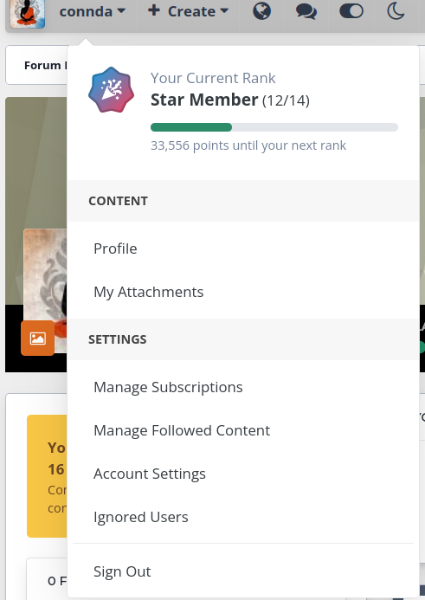The image size is (425, 600).
Task: Click the user avatar in the top bar
Action: click(x=27, y=13)
